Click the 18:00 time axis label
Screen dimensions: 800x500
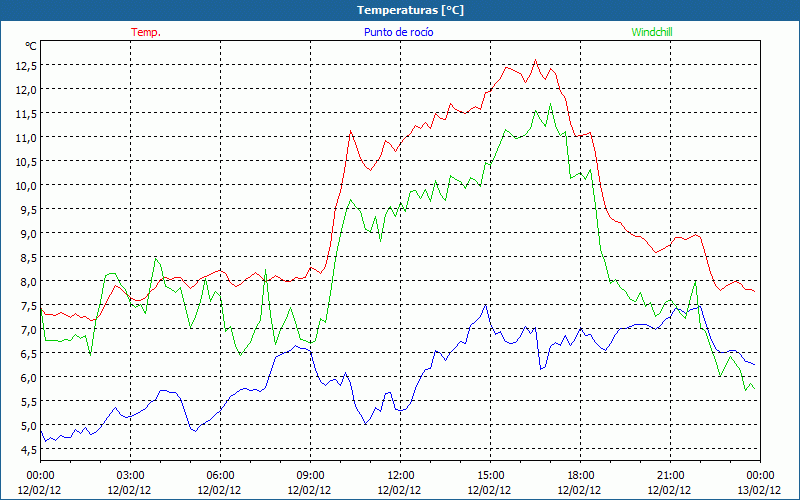pyautogui.click(x=581, y=476)
